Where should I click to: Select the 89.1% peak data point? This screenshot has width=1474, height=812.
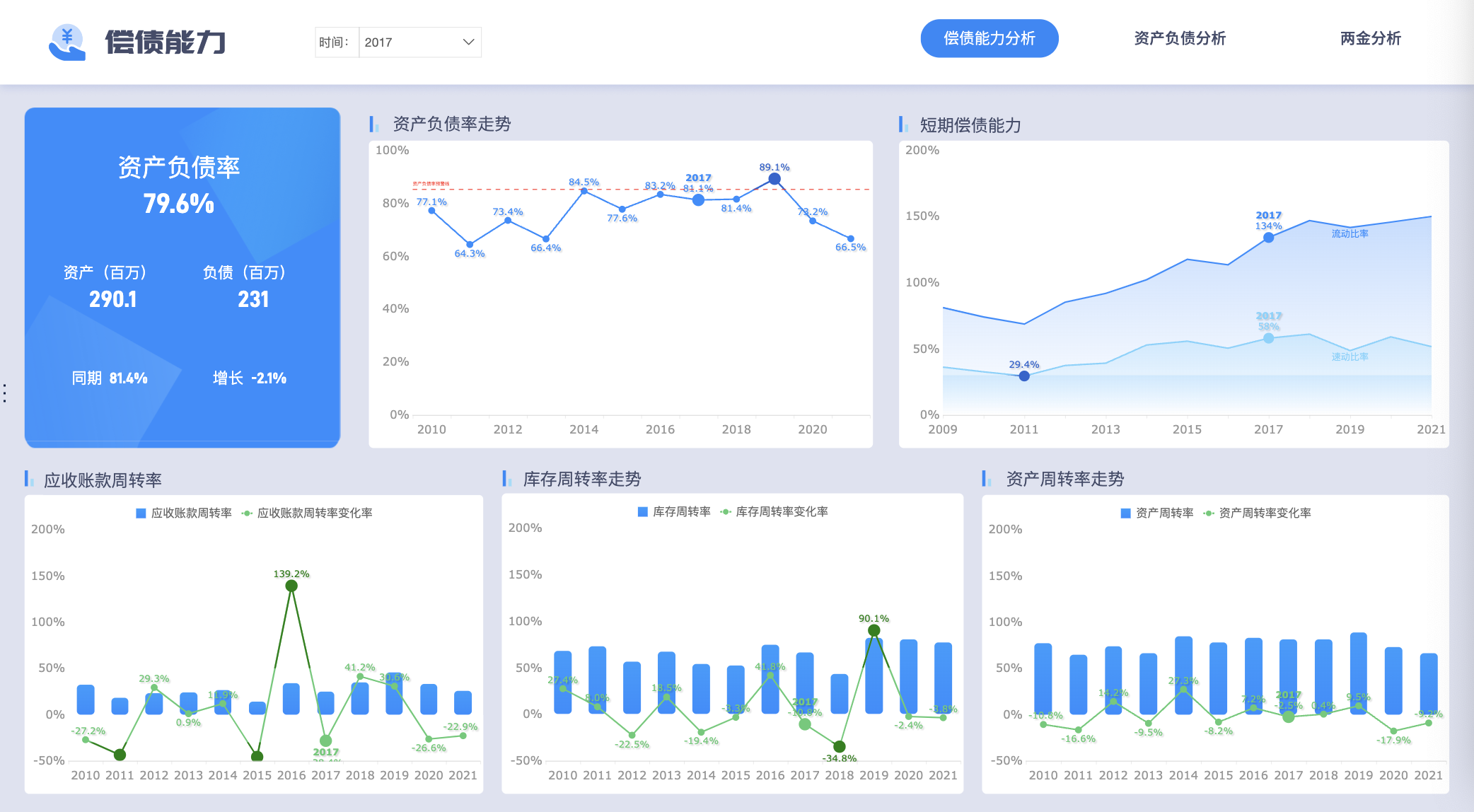pyautogui.click(x=774, y=179)
